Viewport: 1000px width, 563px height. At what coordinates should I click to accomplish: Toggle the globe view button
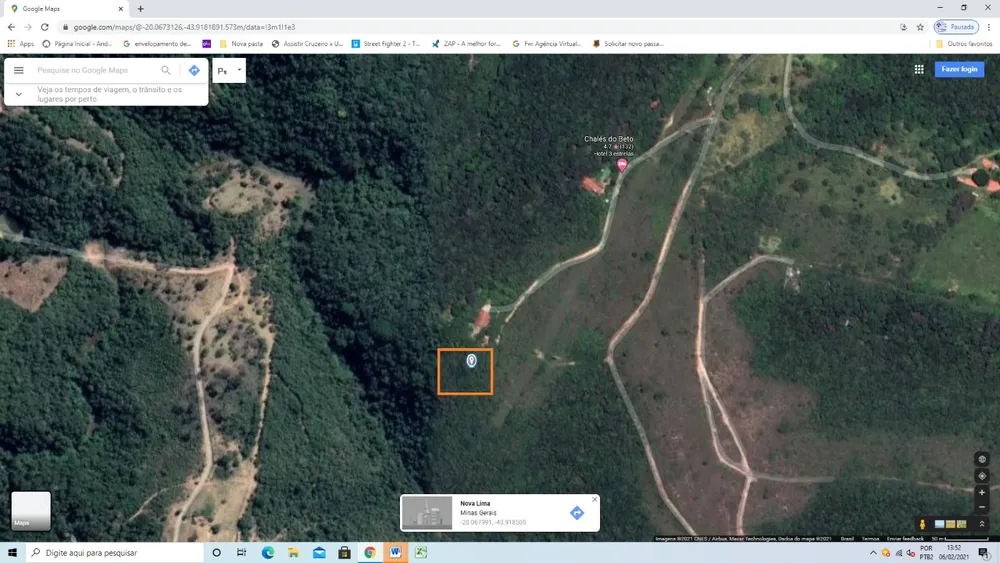[x=982, y=459]
